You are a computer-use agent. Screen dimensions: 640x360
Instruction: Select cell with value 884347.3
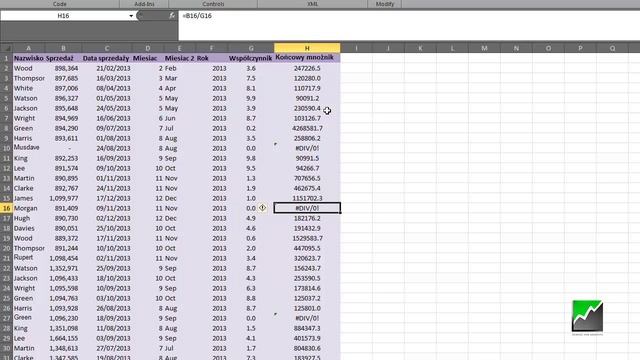click(307, 328)
